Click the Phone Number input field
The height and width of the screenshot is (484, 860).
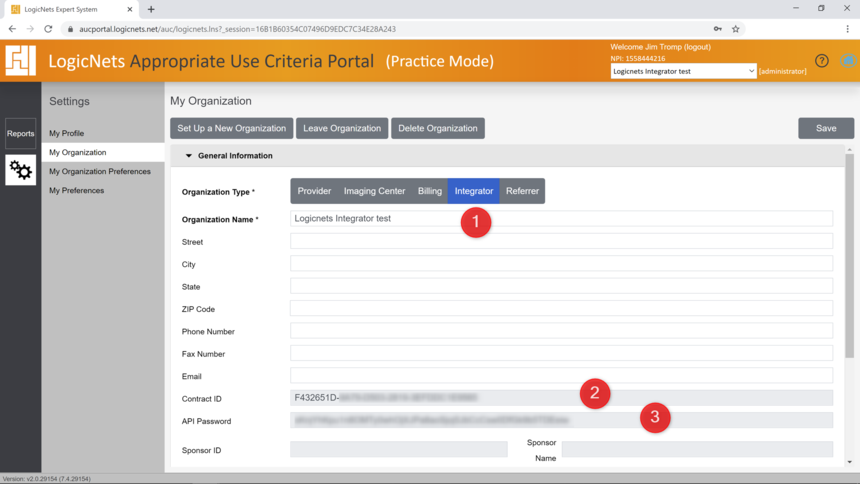[562, 331]
